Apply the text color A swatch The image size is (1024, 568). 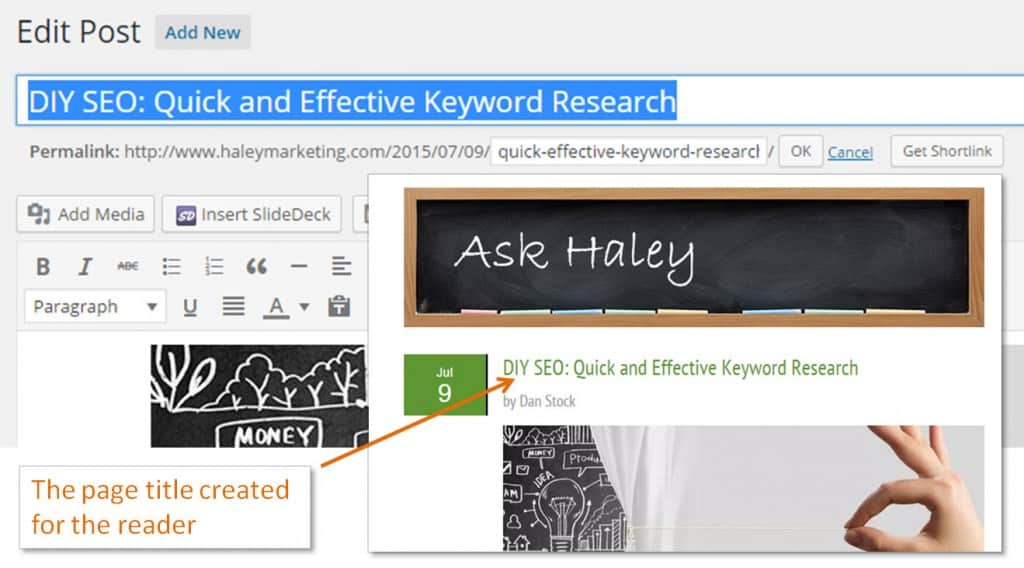276,308
